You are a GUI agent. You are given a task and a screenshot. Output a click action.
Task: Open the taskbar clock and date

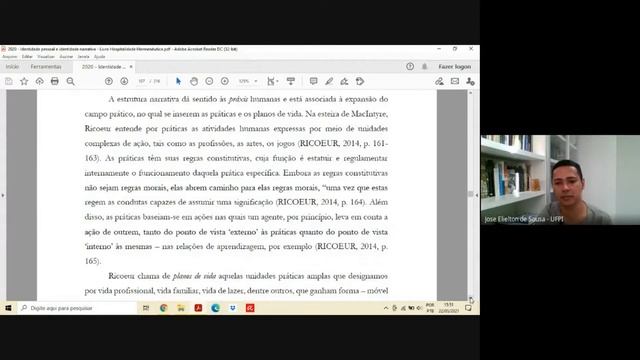pyautogui.click(x=449, y=308)
